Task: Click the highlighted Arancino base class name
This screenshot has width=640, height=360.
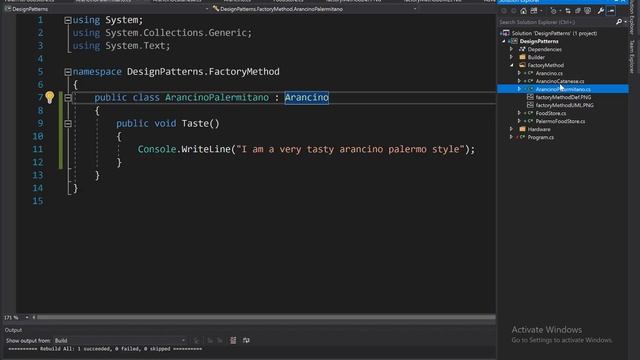Action: [307, 98]
